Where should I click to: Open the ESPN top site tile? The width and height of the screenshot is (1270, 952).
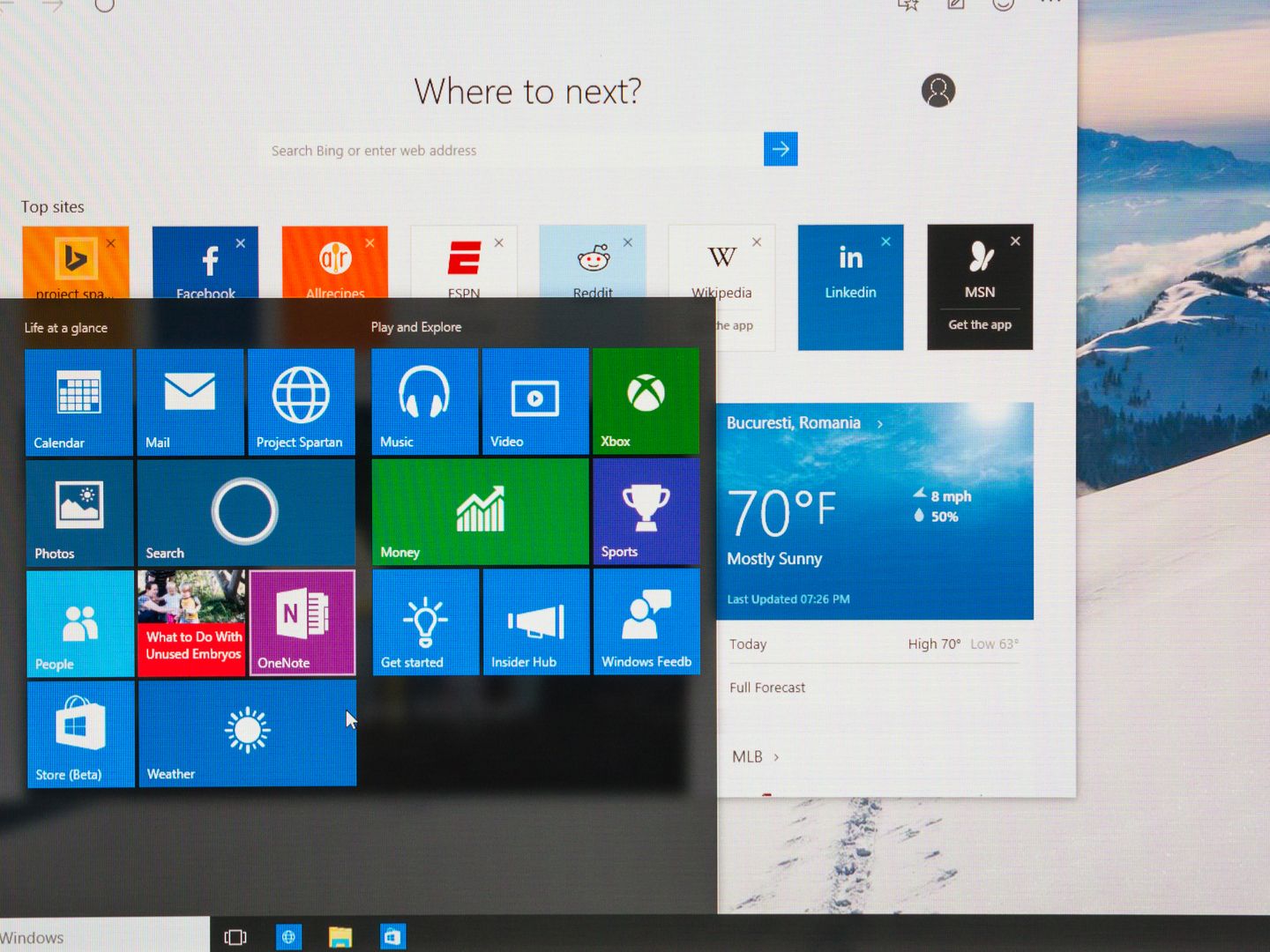[x=464, y=263]
